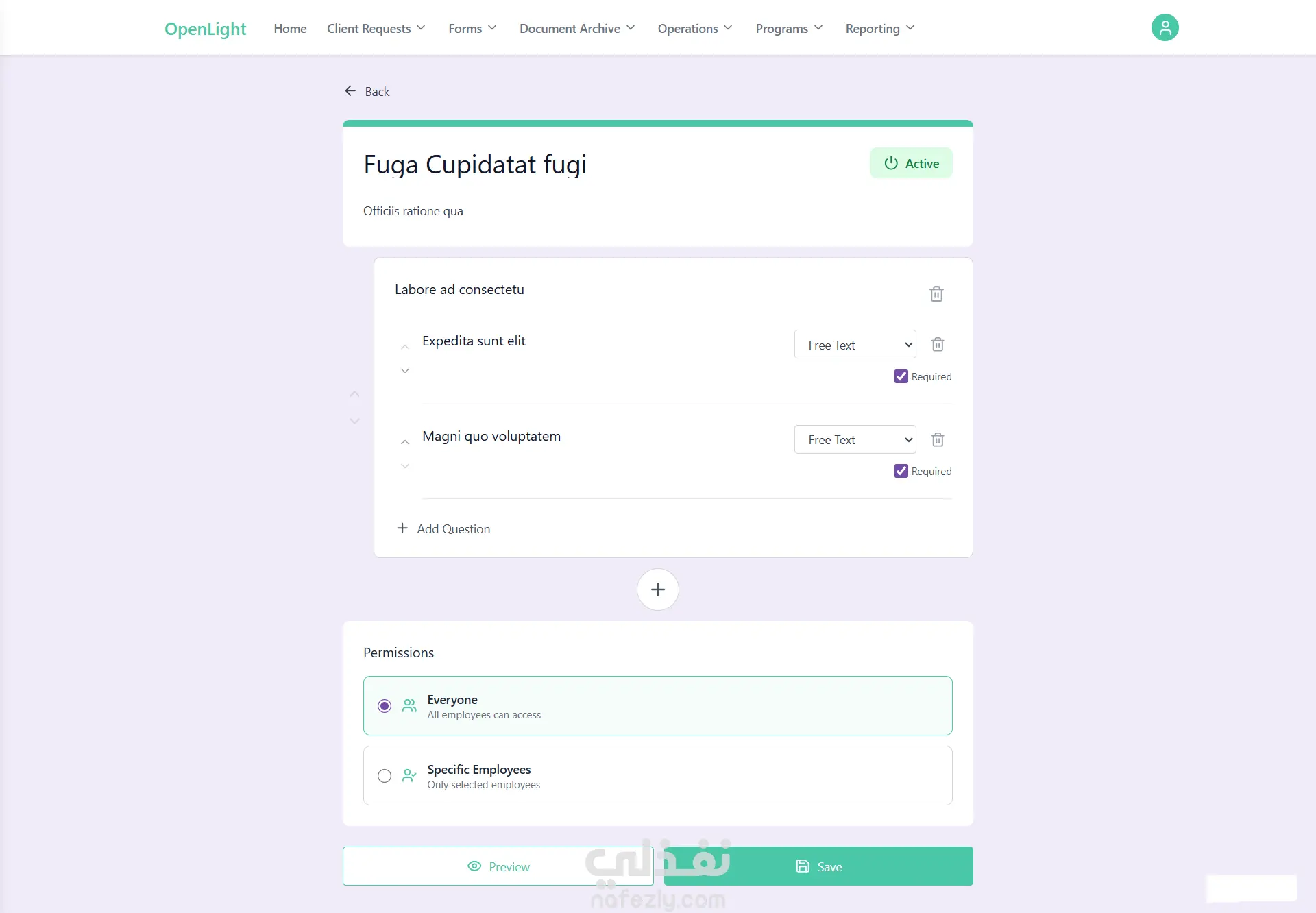
Task: Expand the Client Requests menu
Action: (376, 28)
